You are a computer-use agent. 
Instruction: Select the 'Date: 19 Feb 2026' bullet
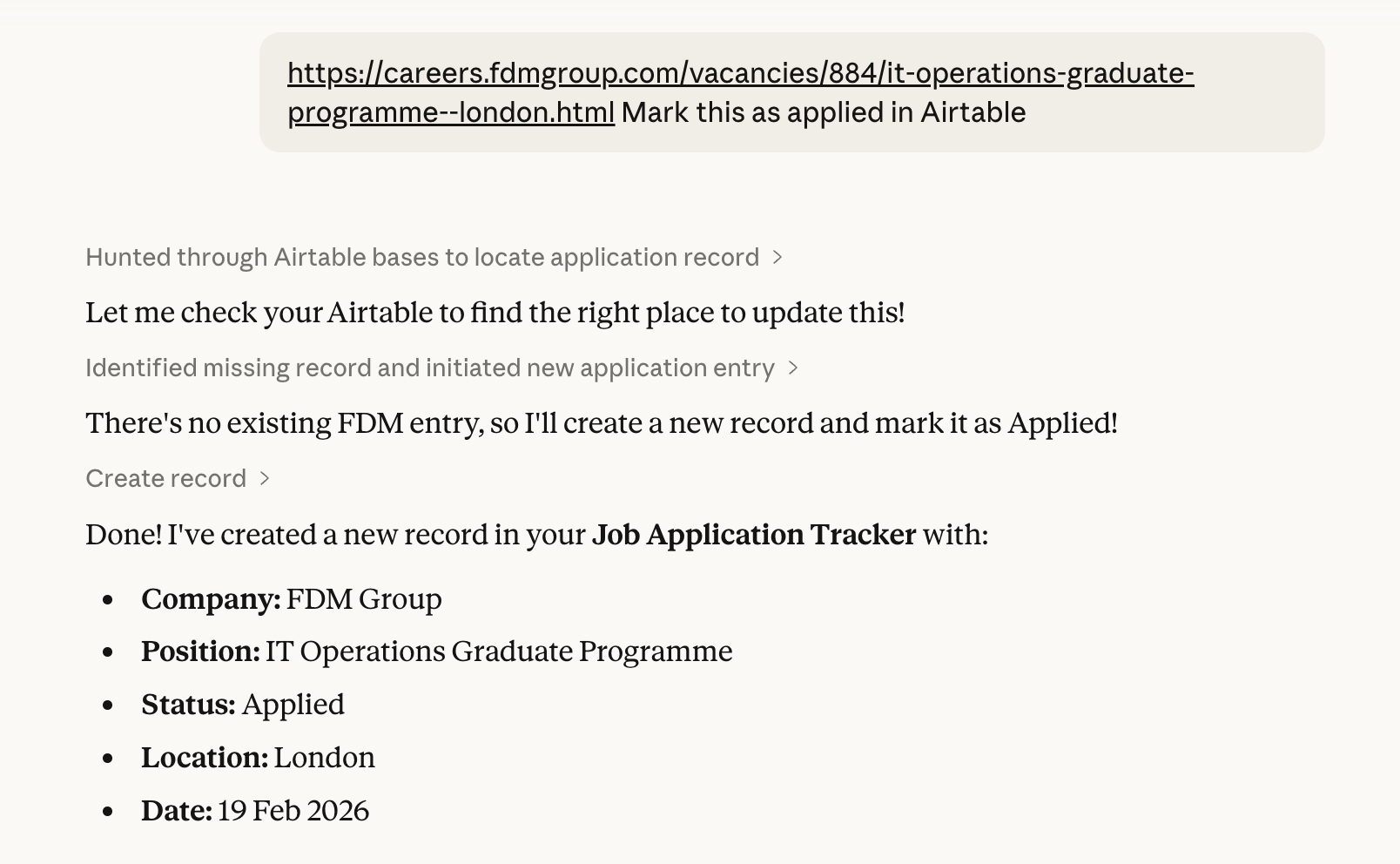[x=254, y=811]
